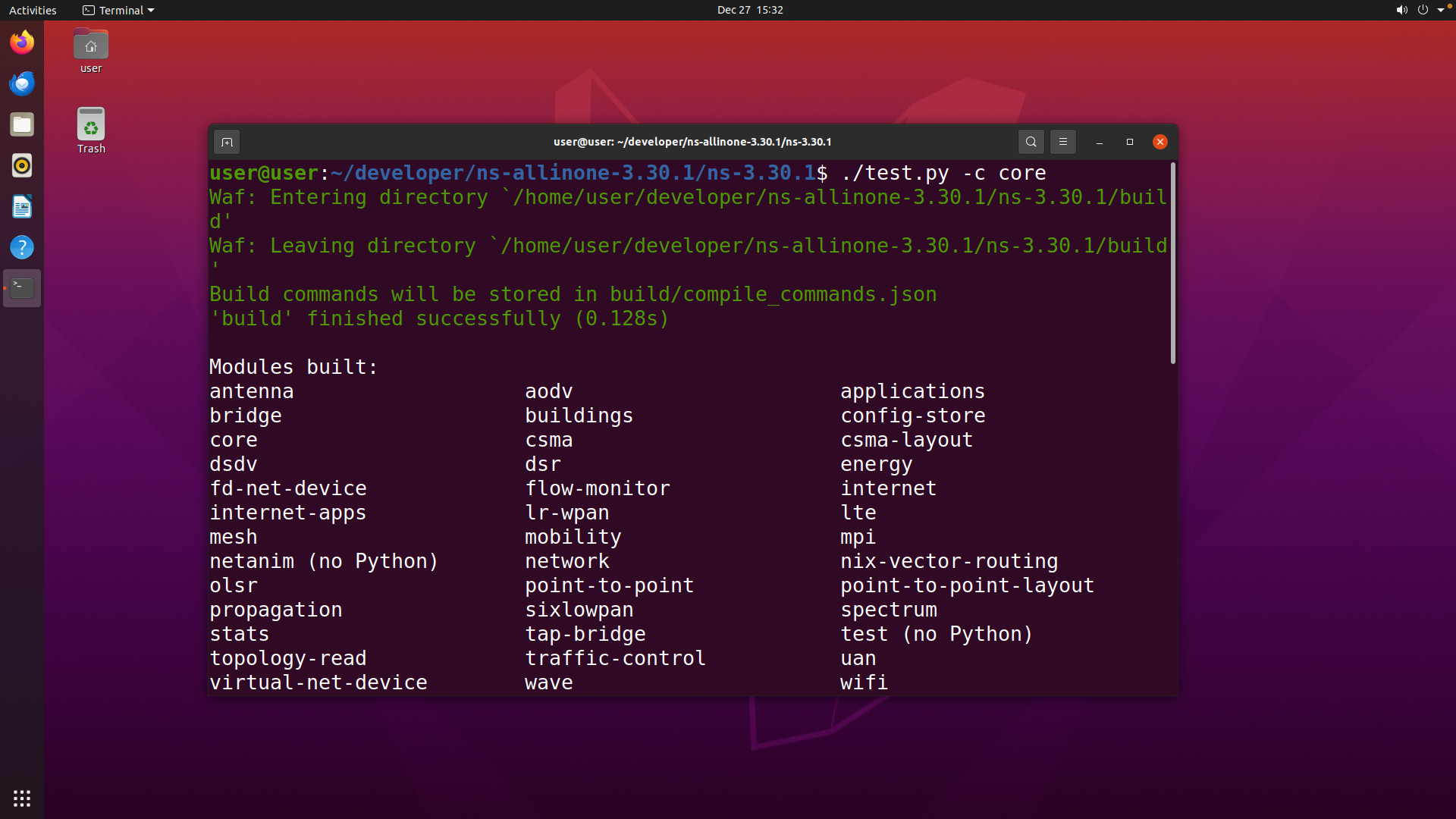Click the 'lte' module name
1456x819 pixels.
click(x=858, y=513)
